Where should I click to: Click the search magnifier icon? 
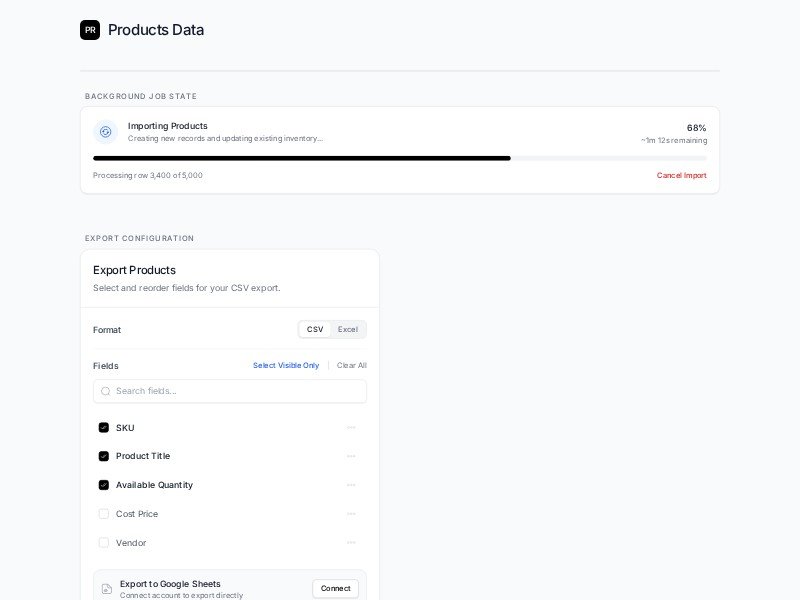[106, 391]
